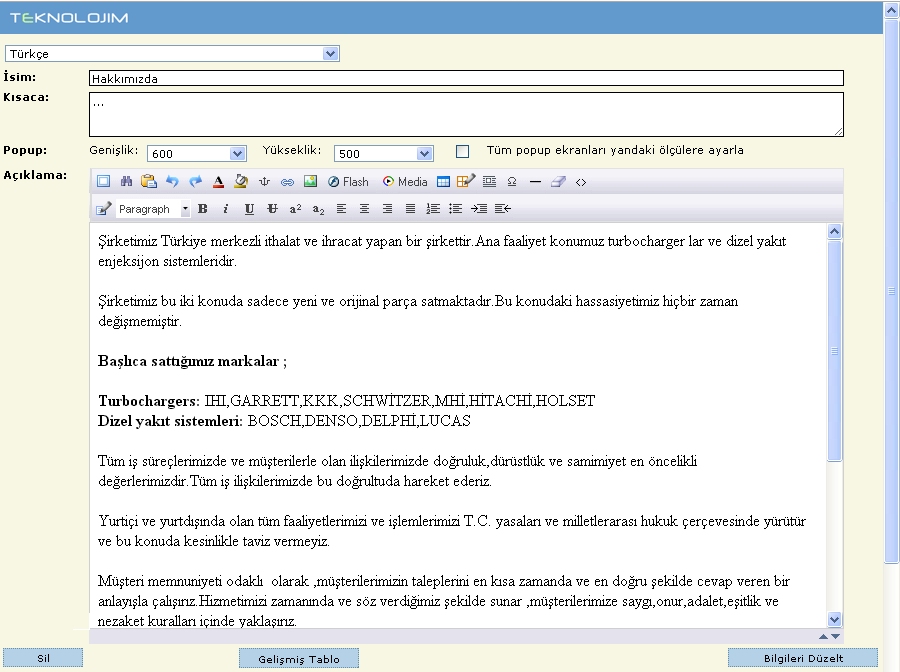This screenshot has height=672, width=900.
Task: Open find and replace (binoculars icon)
Action: click(126, 182)
